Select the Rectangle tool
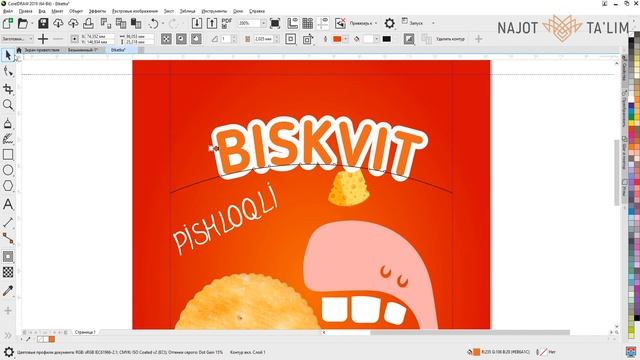The height and width of the screenshot is (360, 640). point(8,154)
